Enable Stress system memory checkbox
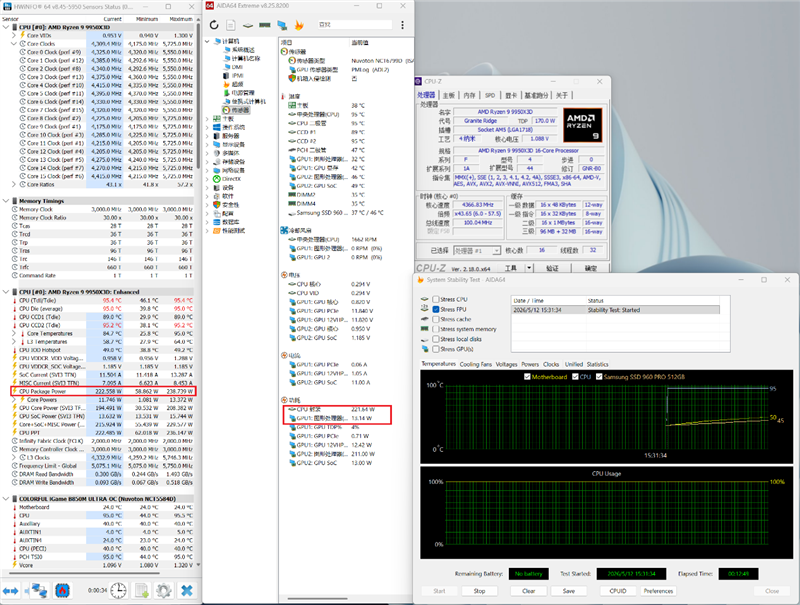The width and height of the screenshot is (800, 605). tap(436, 329)
